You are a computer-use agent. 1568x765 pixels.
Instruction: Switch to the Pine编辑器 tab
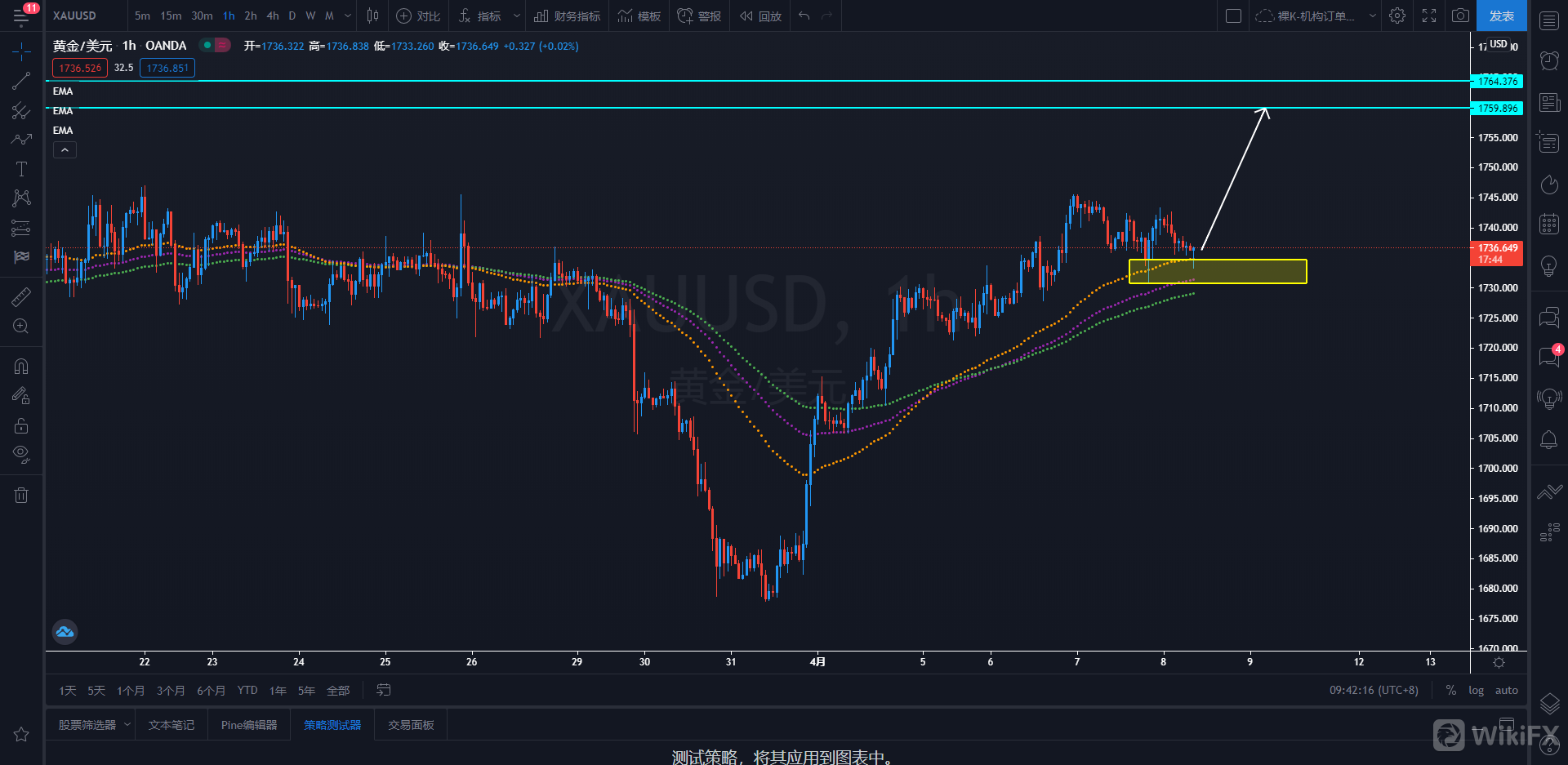pos(249,725)
